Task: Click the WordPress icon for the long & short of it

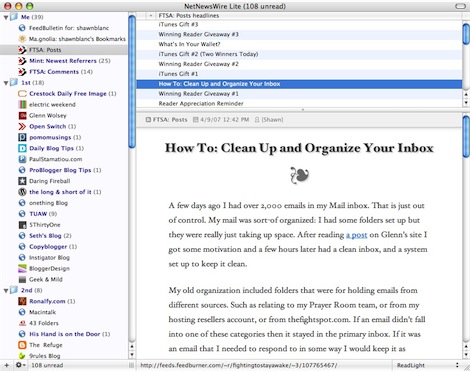Action: 22,192
